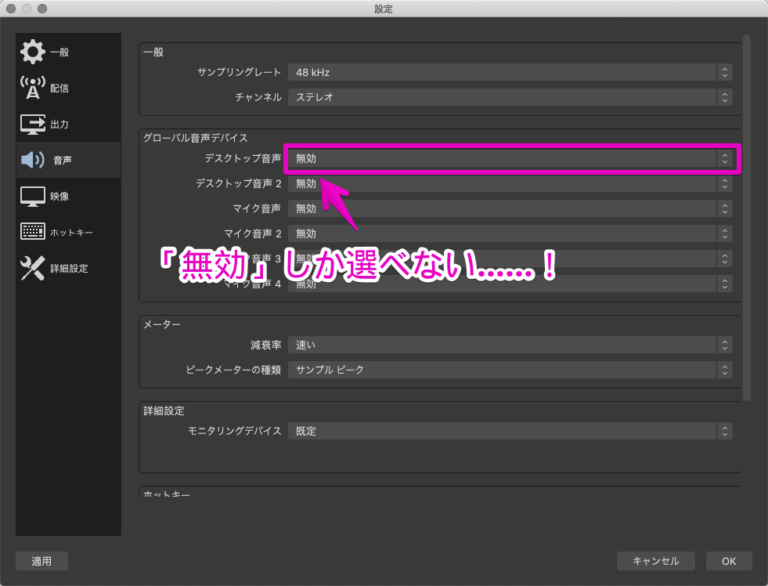Select the 音声 speaker icon
The image size is (768, 586).
(x=32, y=160)
